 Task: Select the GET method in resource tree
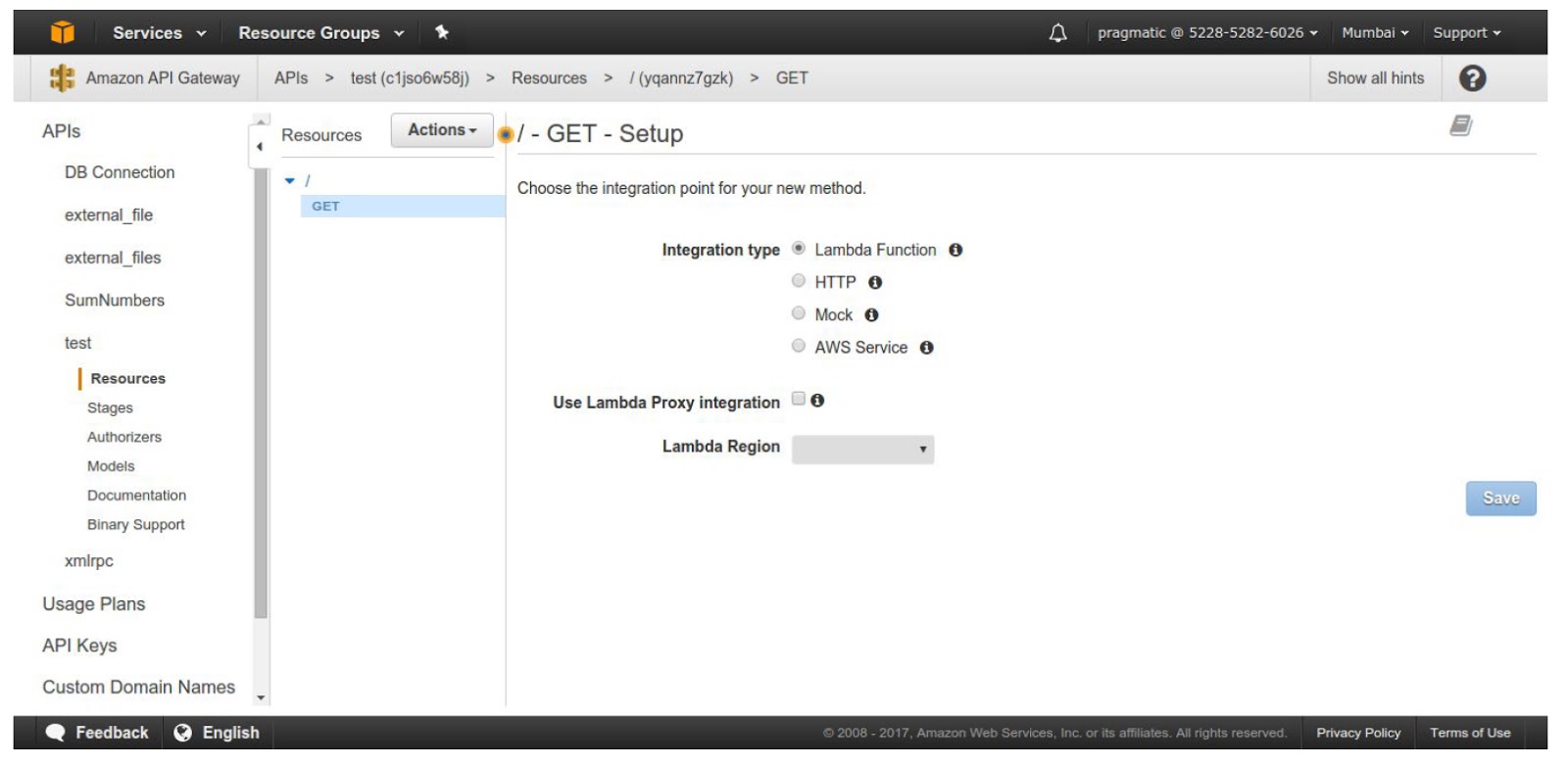403,206
